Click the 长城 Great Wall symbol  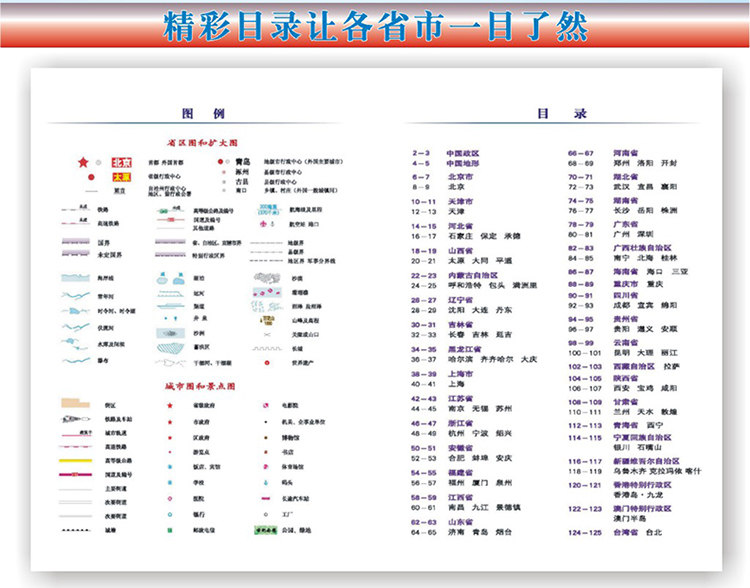click(267, 348)
